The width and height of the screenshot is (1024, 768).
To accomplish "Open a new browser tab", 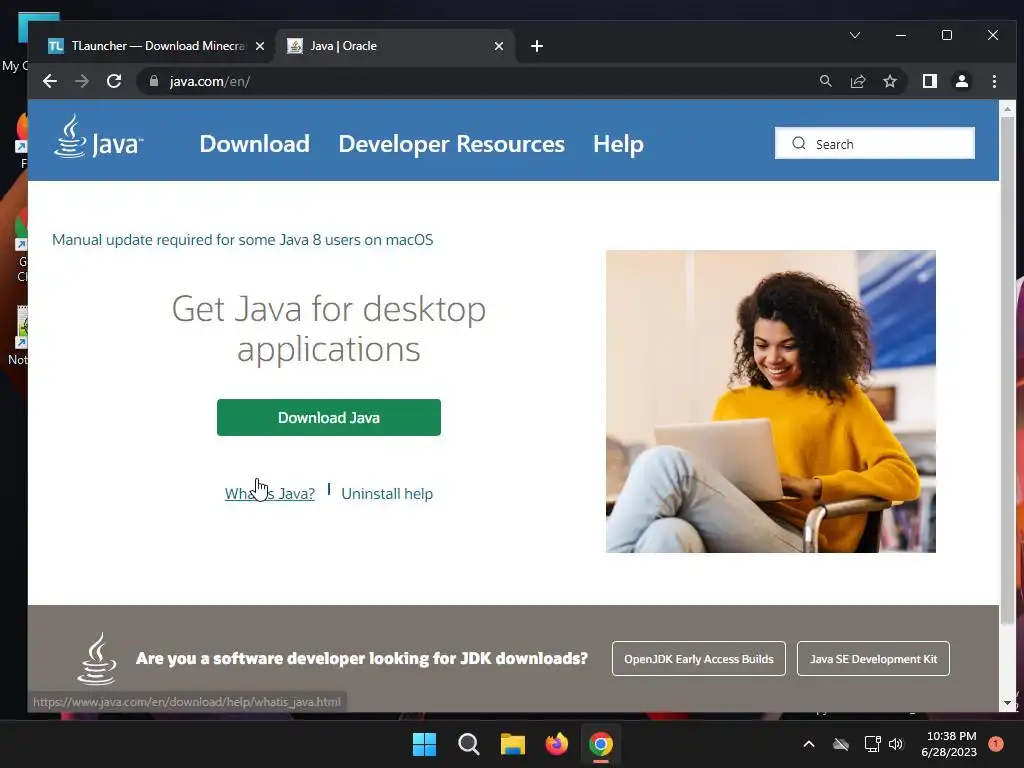I will coord(537,46).
